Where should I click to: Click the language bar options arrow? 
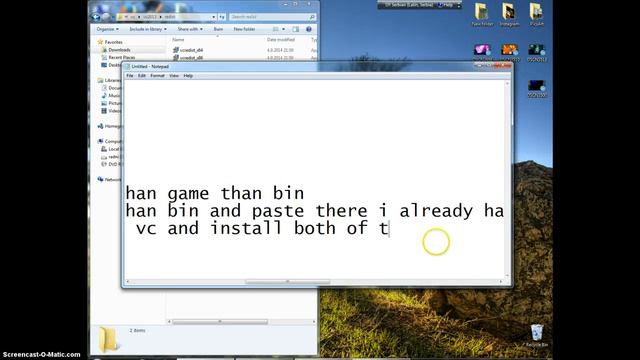click(x=459, y=6)
